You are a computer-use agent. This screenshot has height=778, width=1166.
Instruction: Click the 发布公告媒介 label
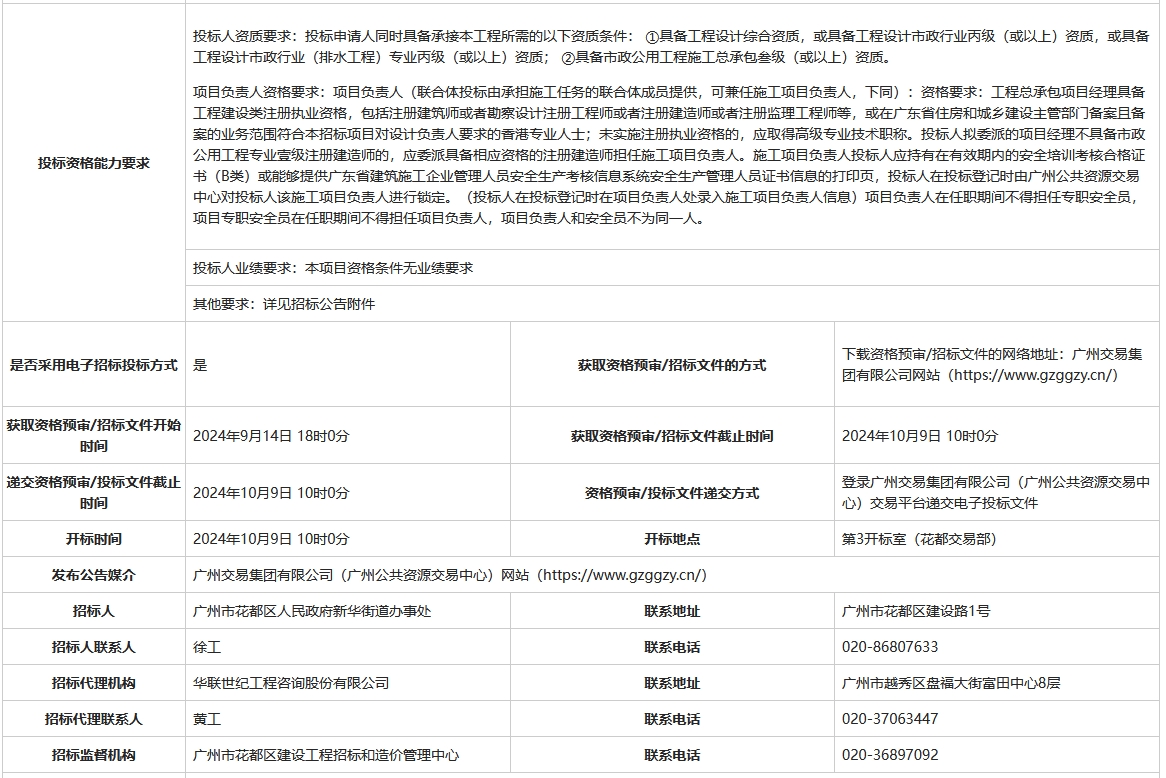94,575
